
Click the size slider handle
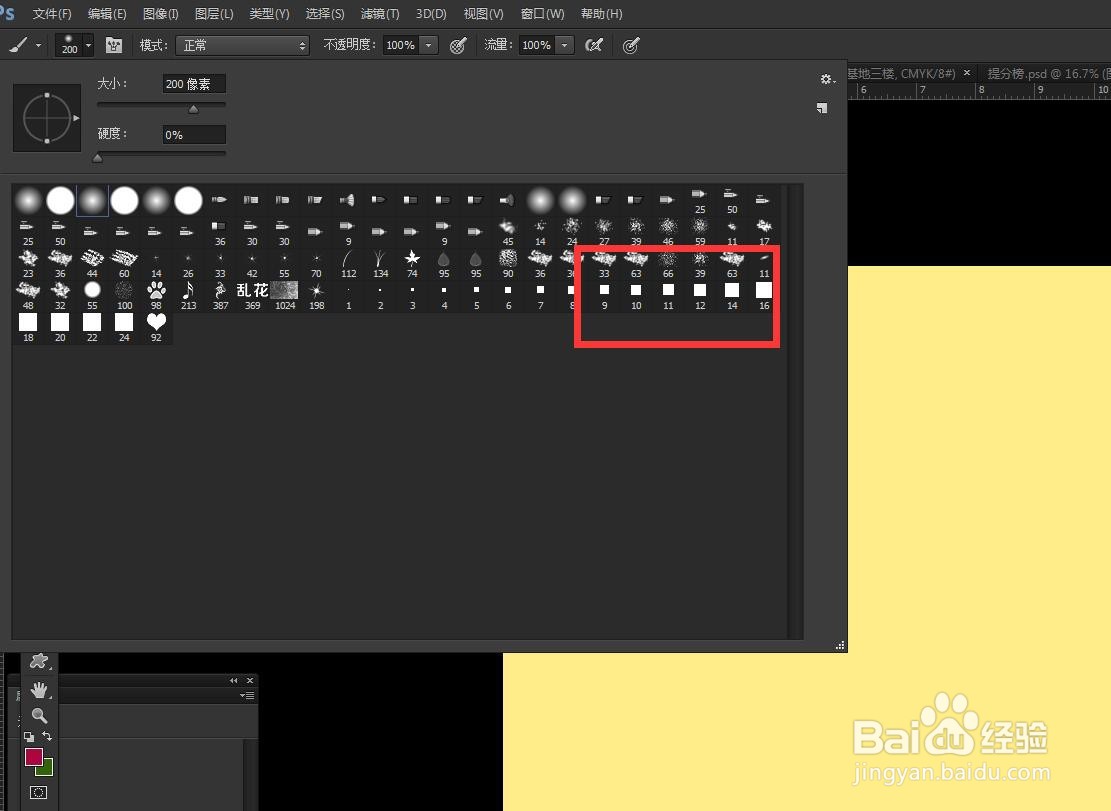pos(193,109)
